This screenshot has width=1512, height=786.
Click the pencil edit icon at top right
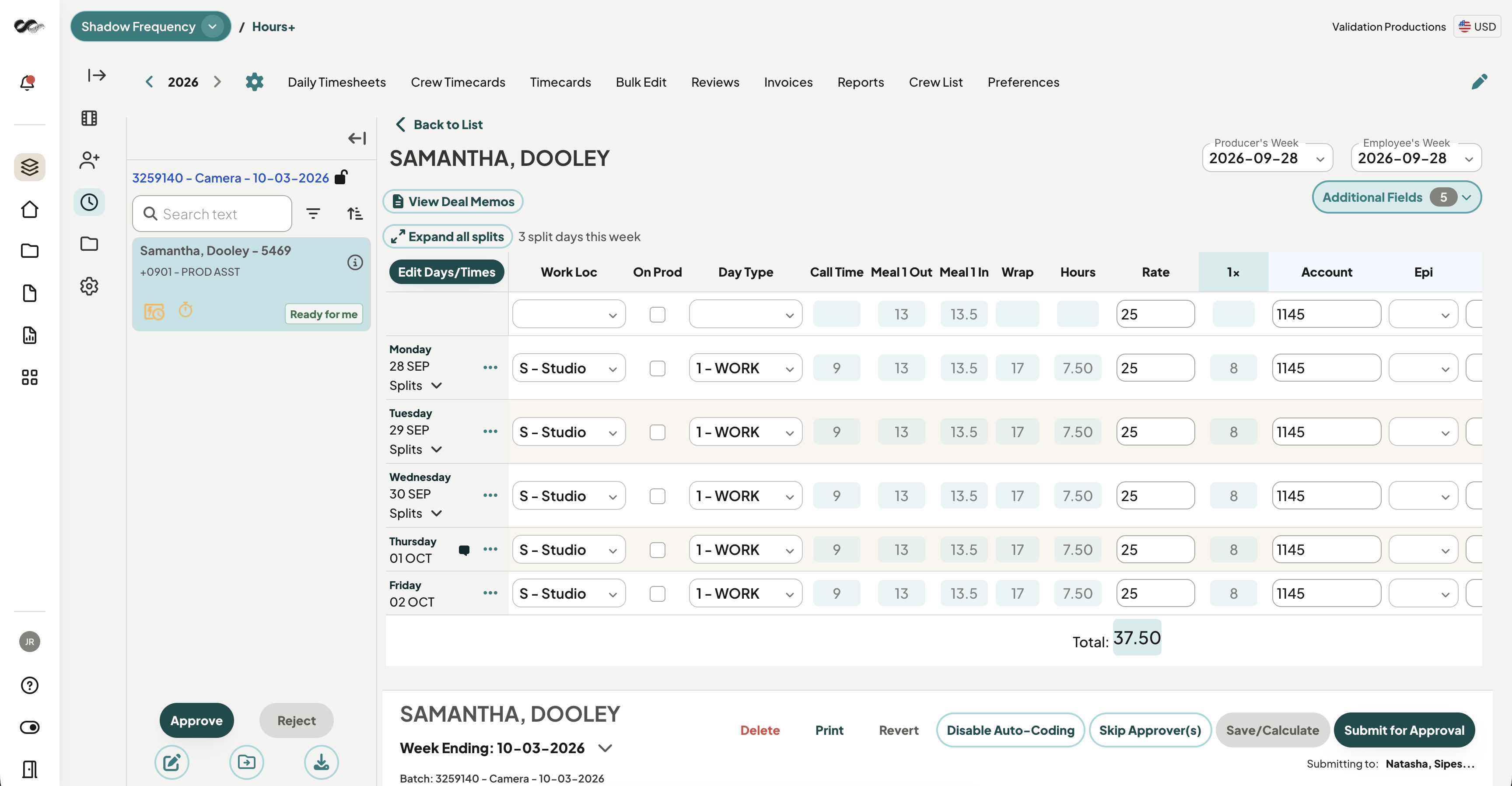1479,81
